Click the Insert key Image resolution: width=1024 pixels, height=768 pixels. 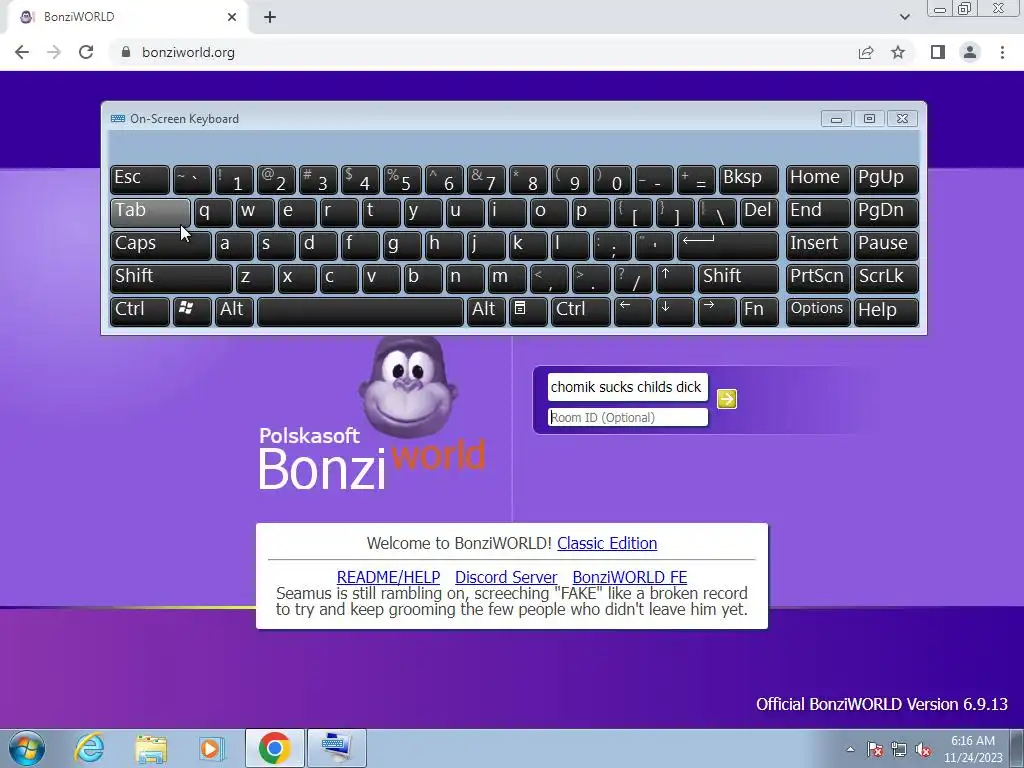pyautogui.click(x=818, y=245)
